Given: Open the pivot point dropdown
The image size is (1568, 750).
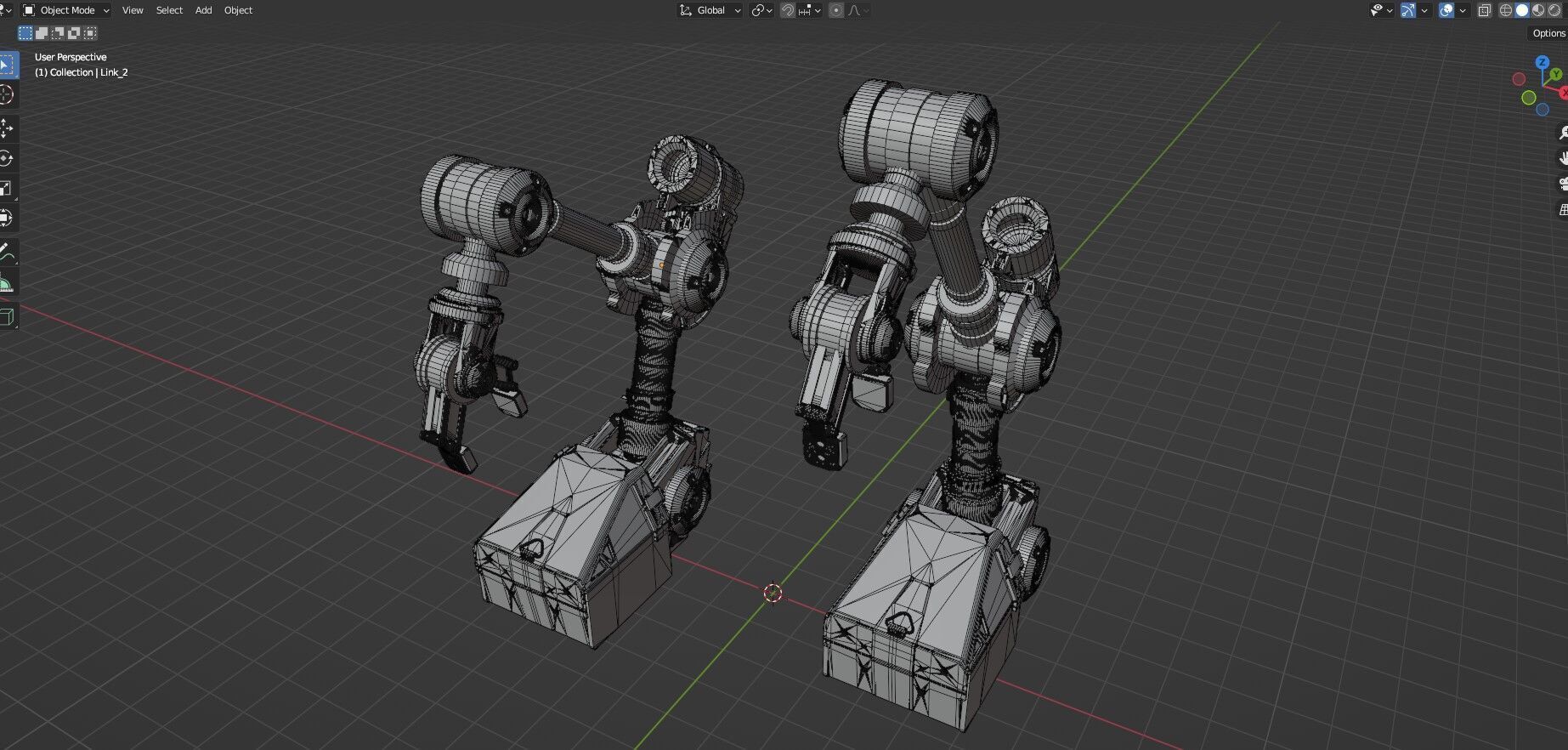Looking at the screenshot, I should pos(761,10).
